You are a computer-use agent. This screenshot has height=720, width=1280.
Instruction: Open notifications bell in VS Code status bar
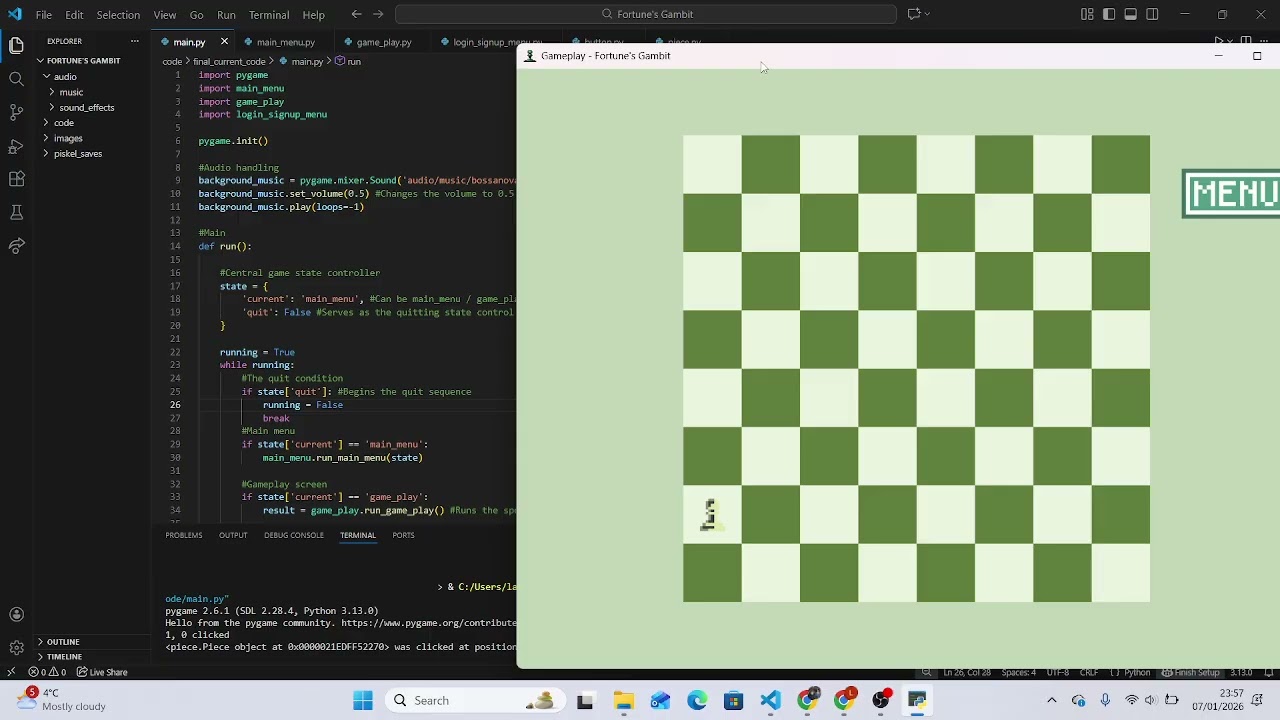point(1267,672)
